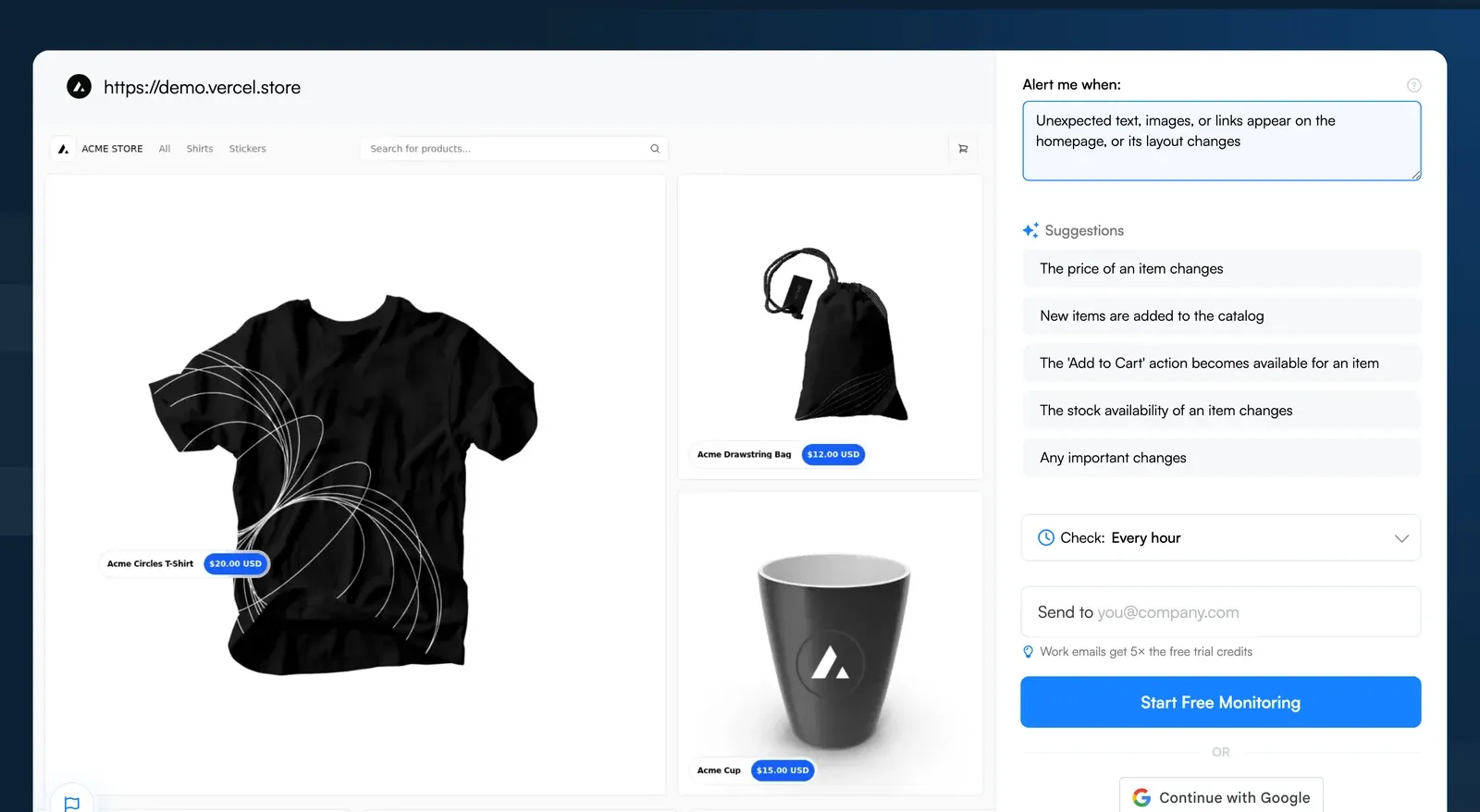Click the $12.00 USD price badge
This screenshot has height=812, width=1480.
click(833, 454)
